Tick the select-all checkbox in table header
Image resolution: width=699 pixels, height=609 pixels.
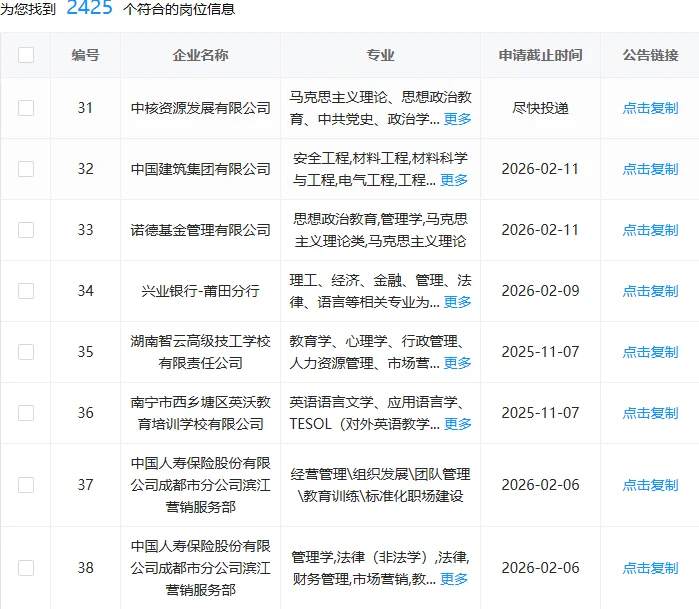point(26,55)
